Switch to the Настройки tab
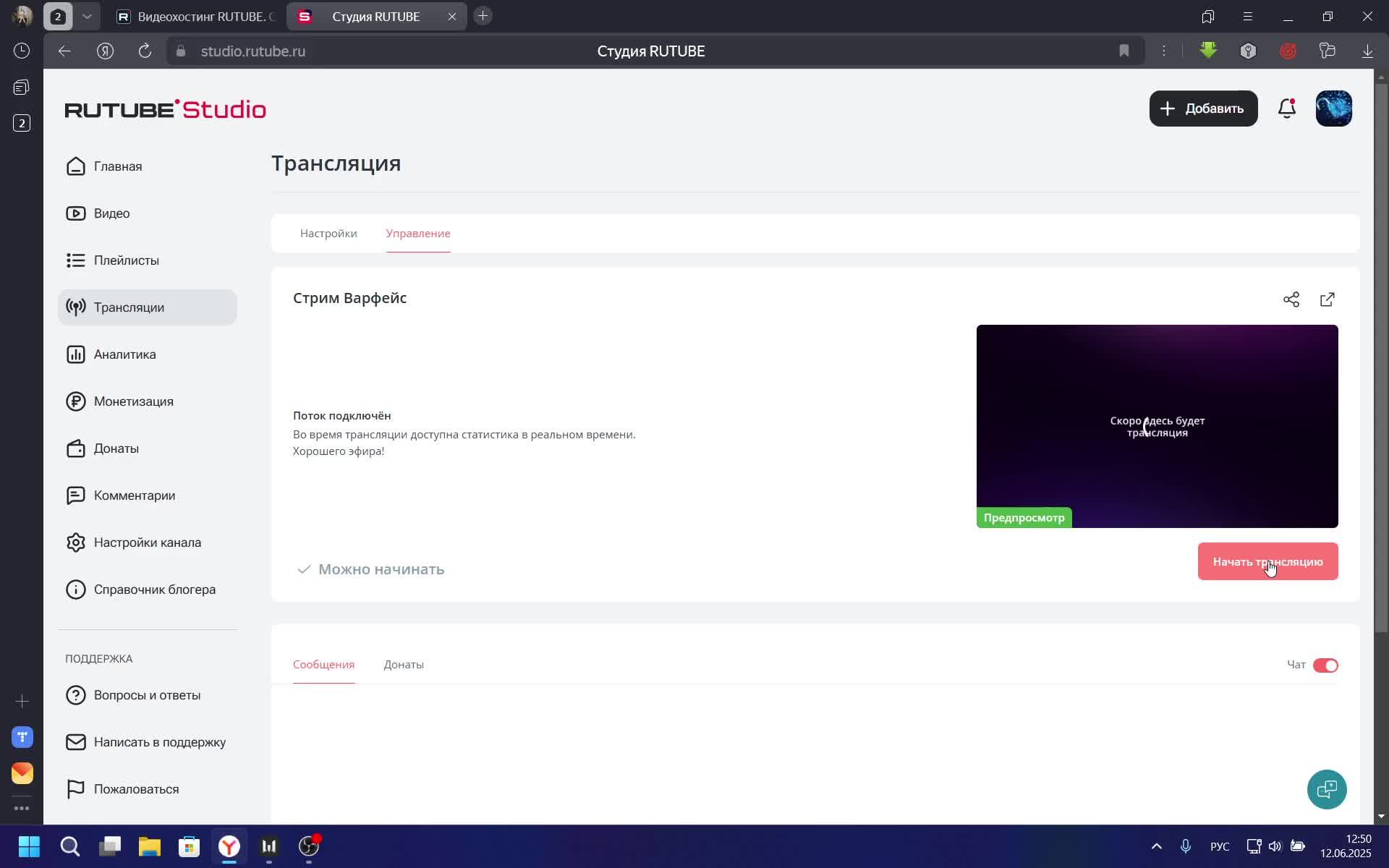 coord(328,233)
